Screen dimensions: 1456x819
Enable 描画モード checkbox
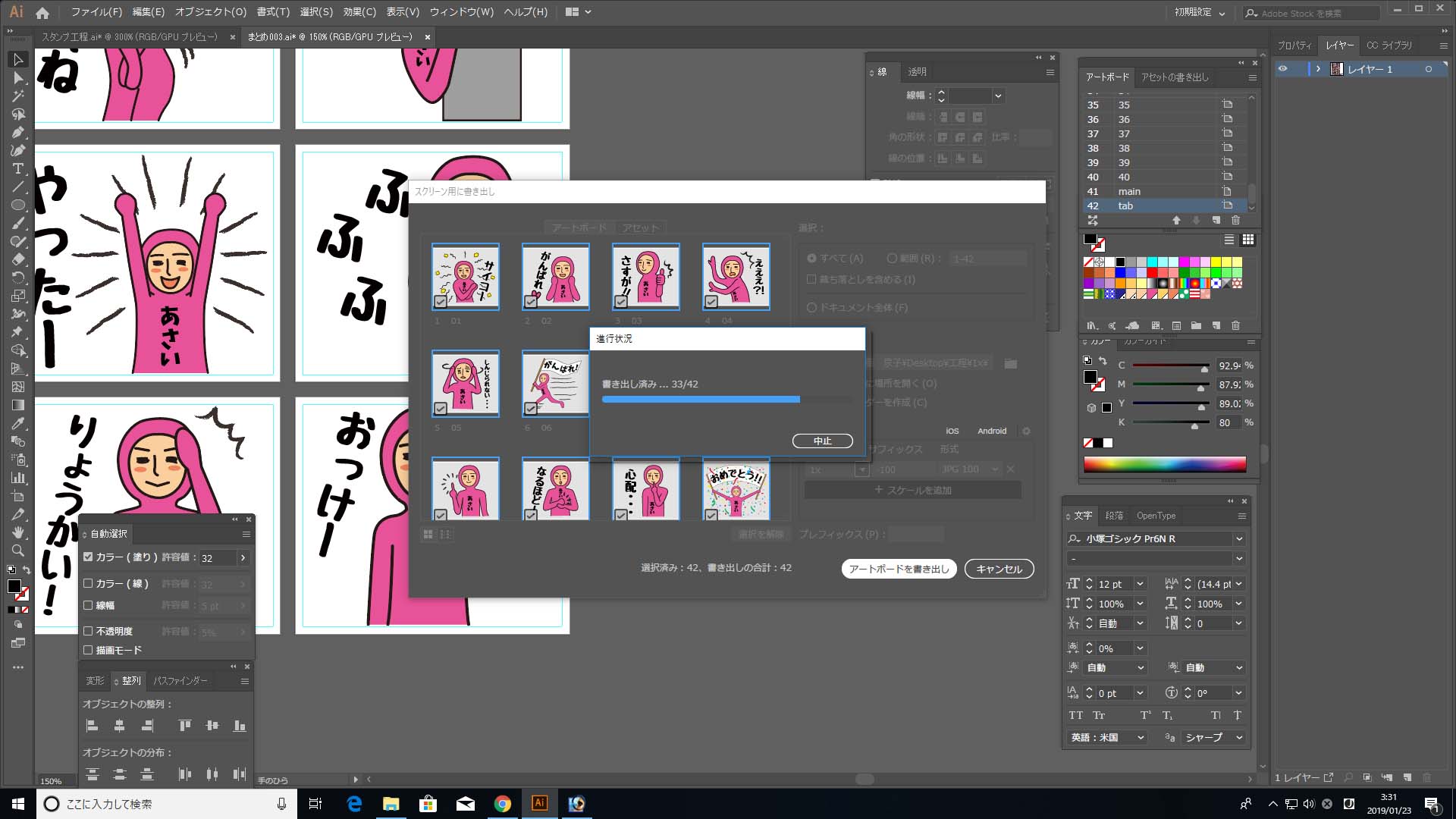click(88, 650)
